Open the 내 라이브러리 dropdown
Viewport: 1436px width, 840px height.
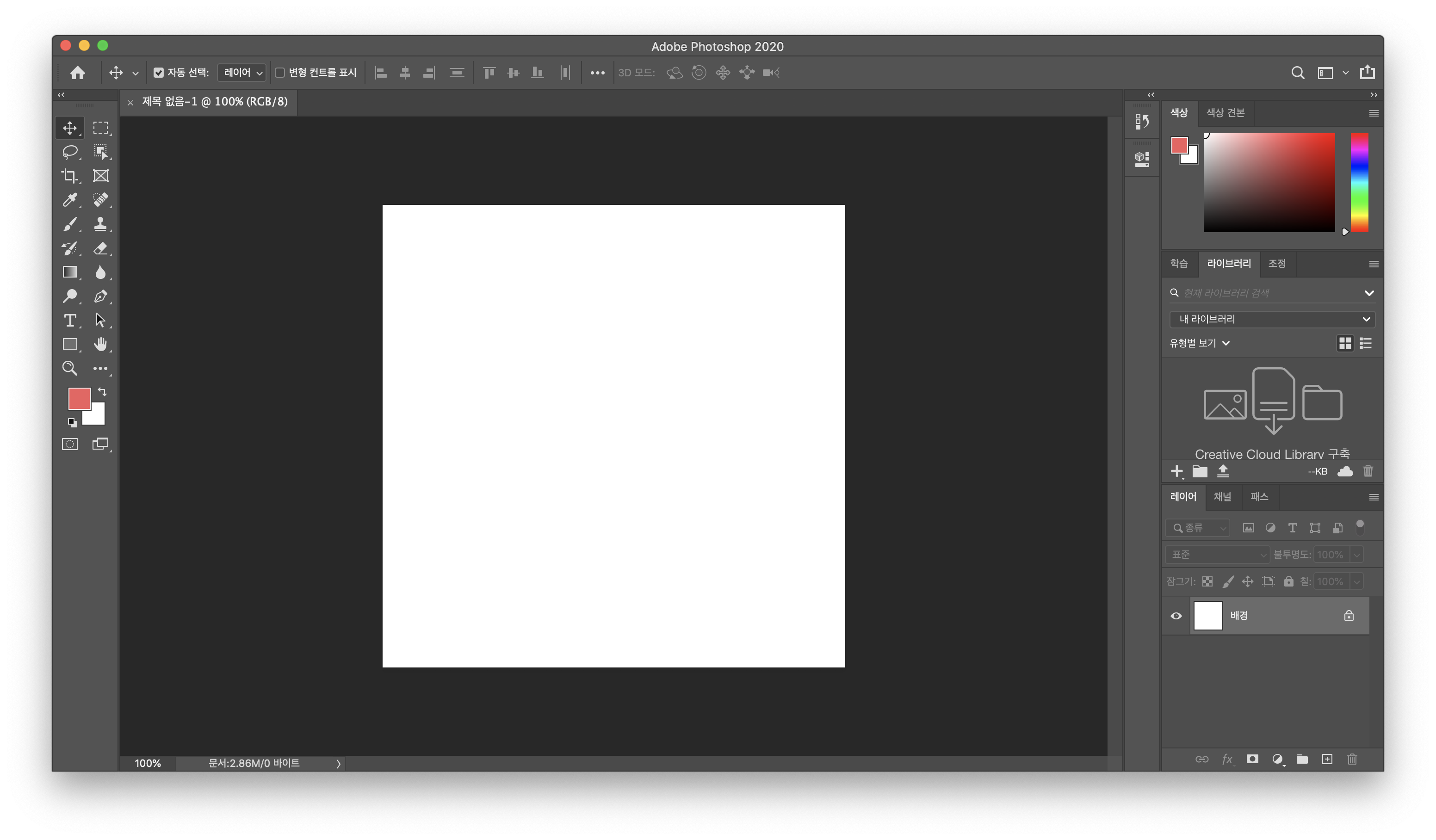coord(1272,319)
